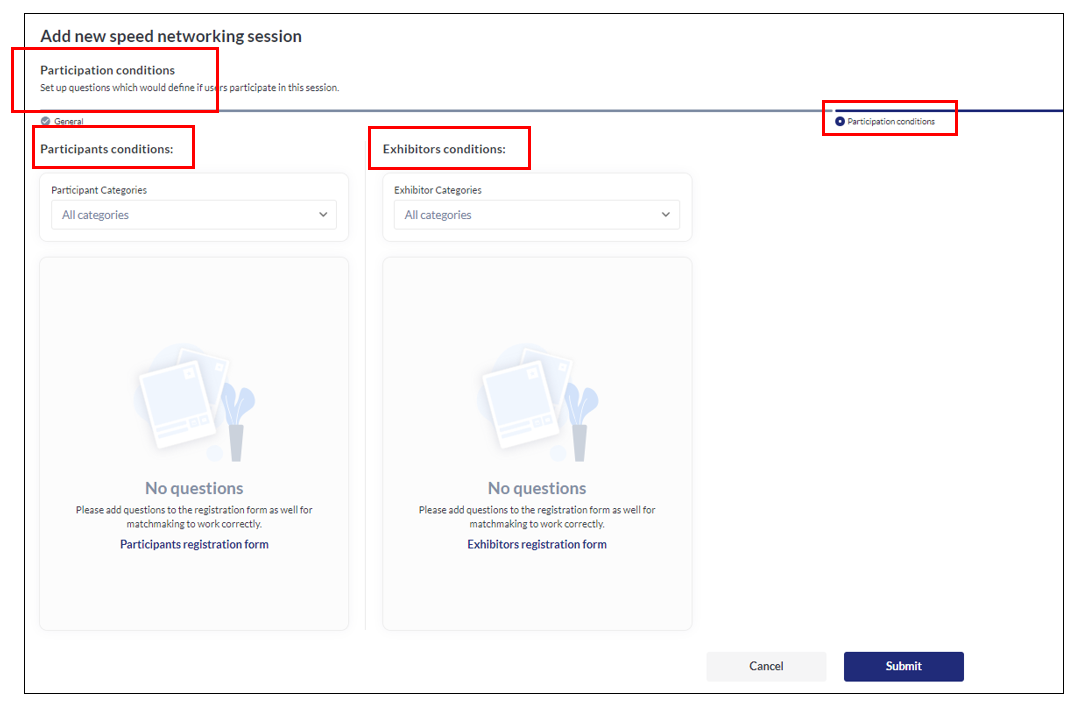Image resolution: width=1080 pixels, height=708 pixels.
Task: Open the Exhibitors registration form link
Action: pyautogui.click(x=537, y=545)
